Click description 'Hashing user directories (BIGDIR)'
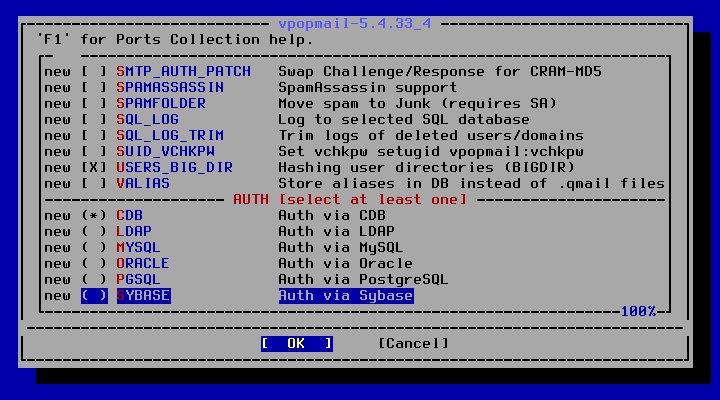Image resolution: width=720 pixels, height=400 pixels. pos(427,168)
